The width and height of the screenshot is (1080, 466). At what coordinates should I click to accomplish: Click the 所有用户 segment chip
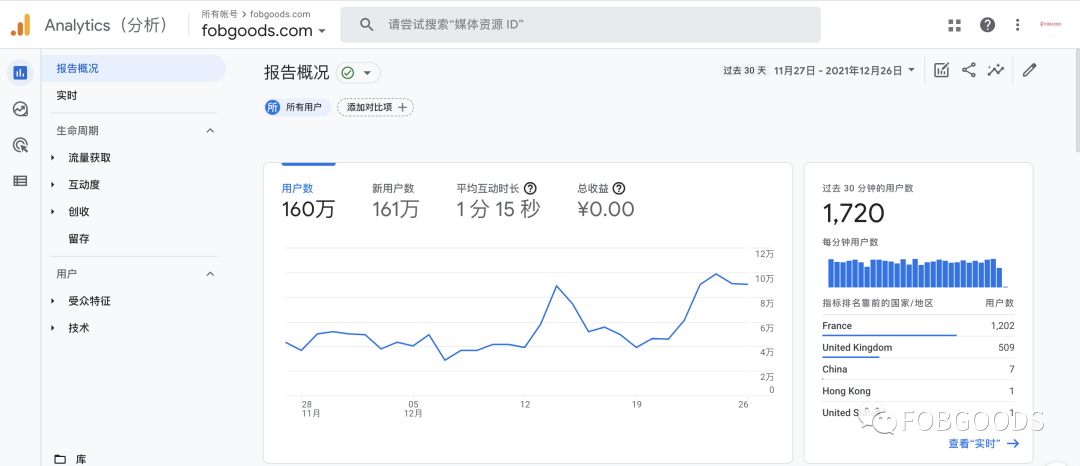tap(298, 107)
